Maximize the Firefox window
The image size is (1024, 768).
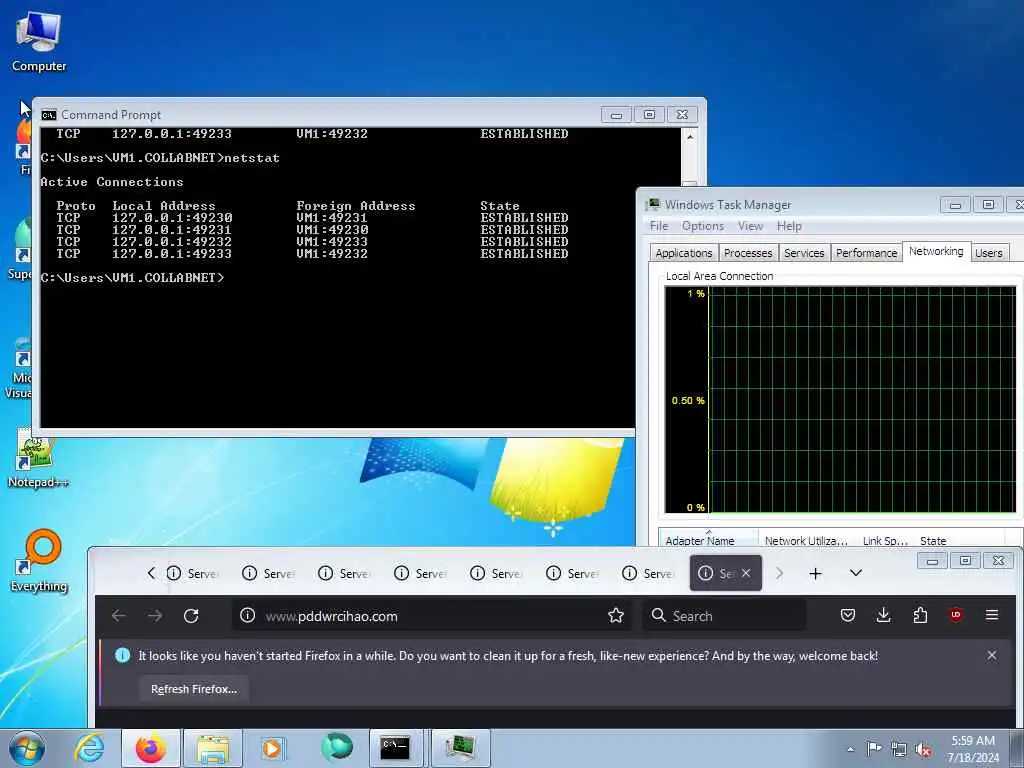(x=965, y=560)
